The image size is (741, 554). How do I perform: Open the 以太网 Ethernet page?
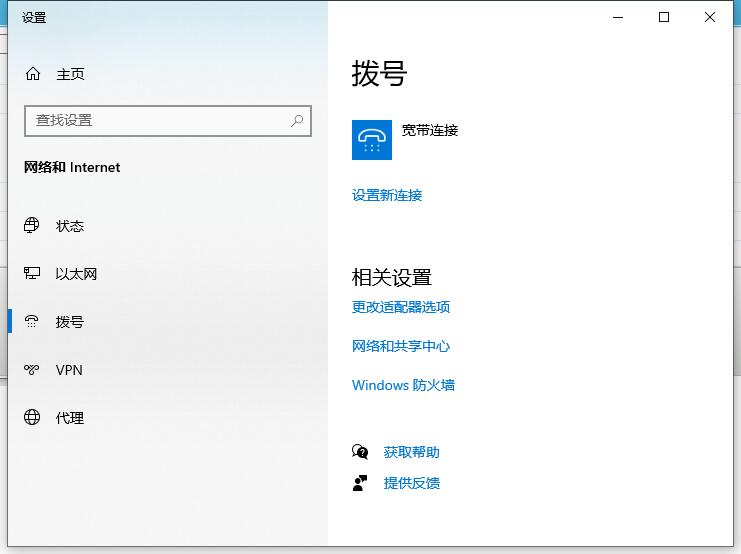click(76, 274)
